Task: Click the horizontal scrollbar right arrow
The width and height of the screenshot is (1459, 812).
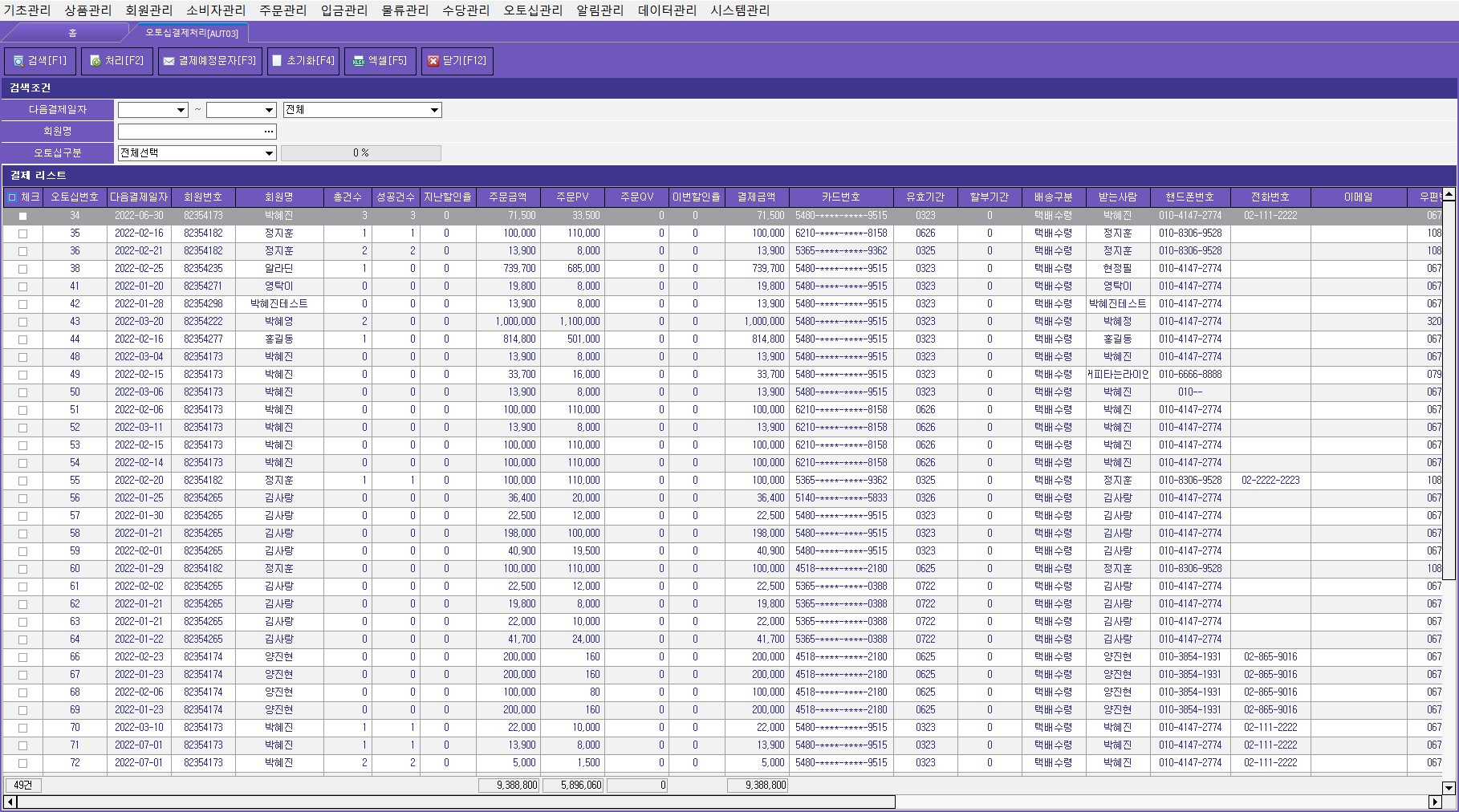Action: 1436,802
